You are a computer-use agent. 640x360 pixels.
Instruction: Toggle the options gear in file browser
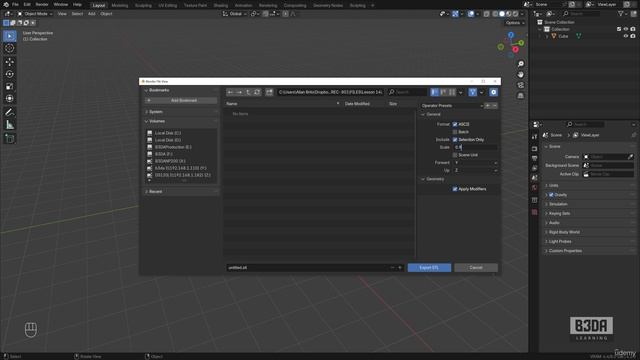tap(493, 92)
